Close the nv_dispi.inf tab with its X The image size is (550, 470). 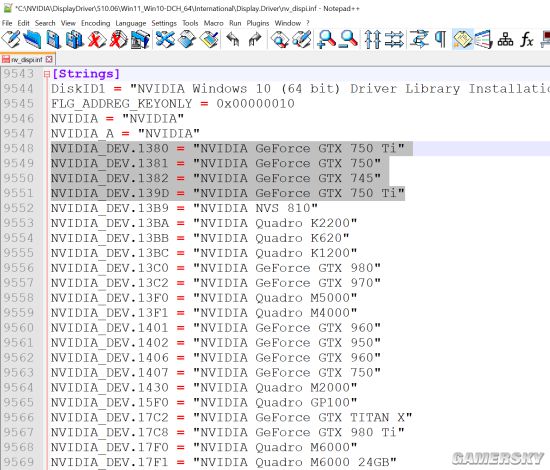[x=49, y=59]
